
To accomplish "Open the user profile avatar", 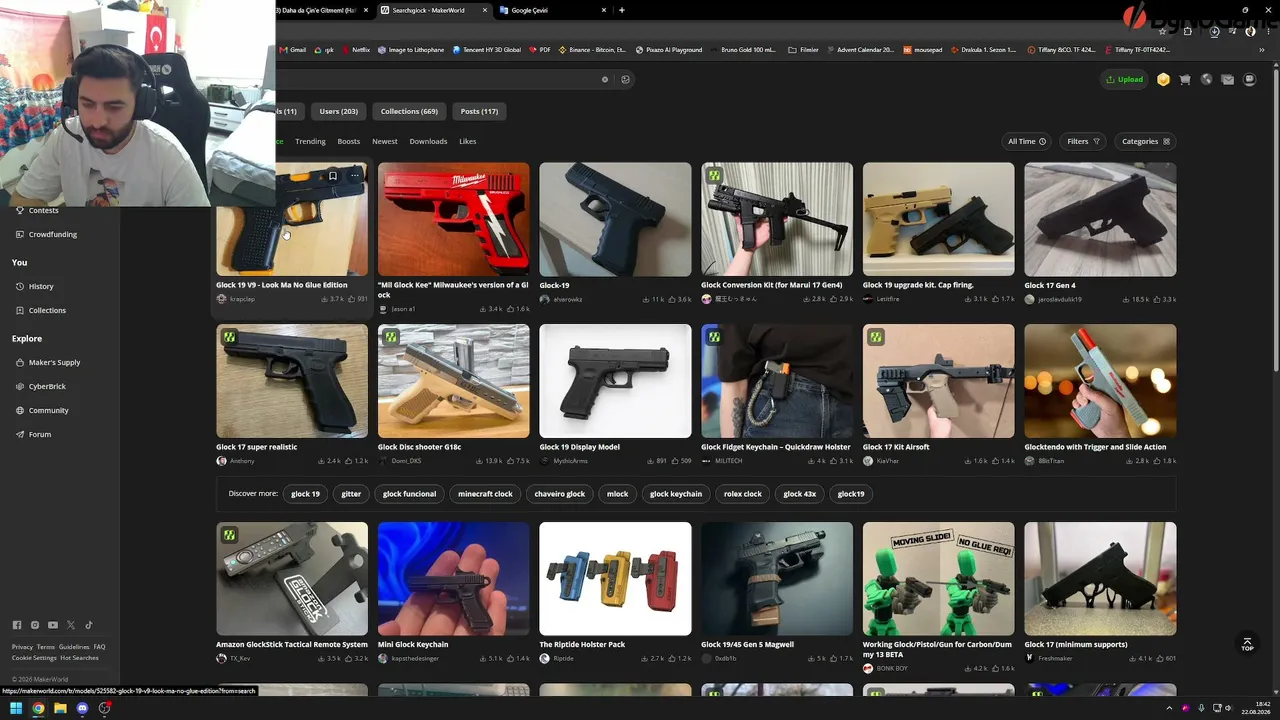I will (1249, 79).
